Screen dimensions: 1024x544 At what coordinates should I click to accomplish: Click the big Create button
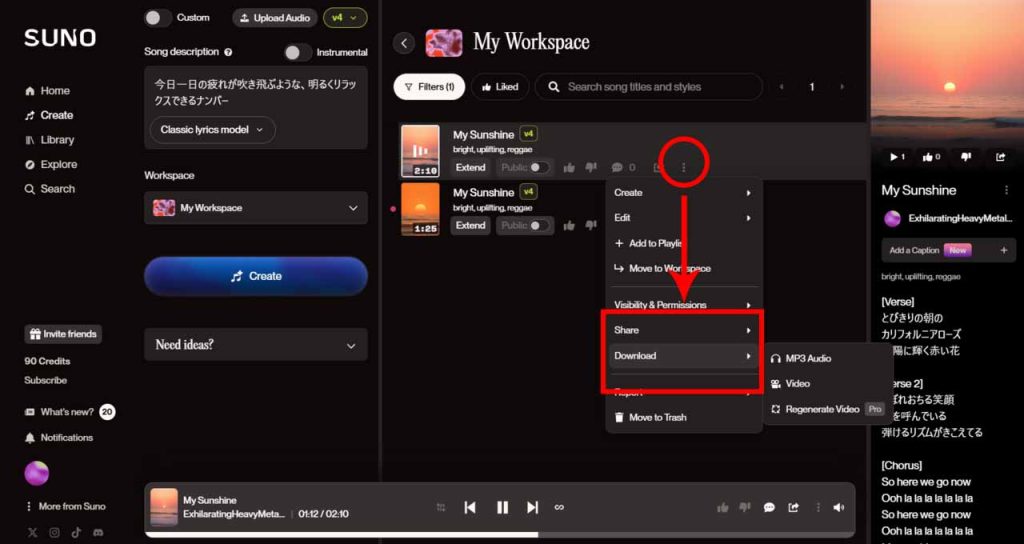tap(256, 276)
